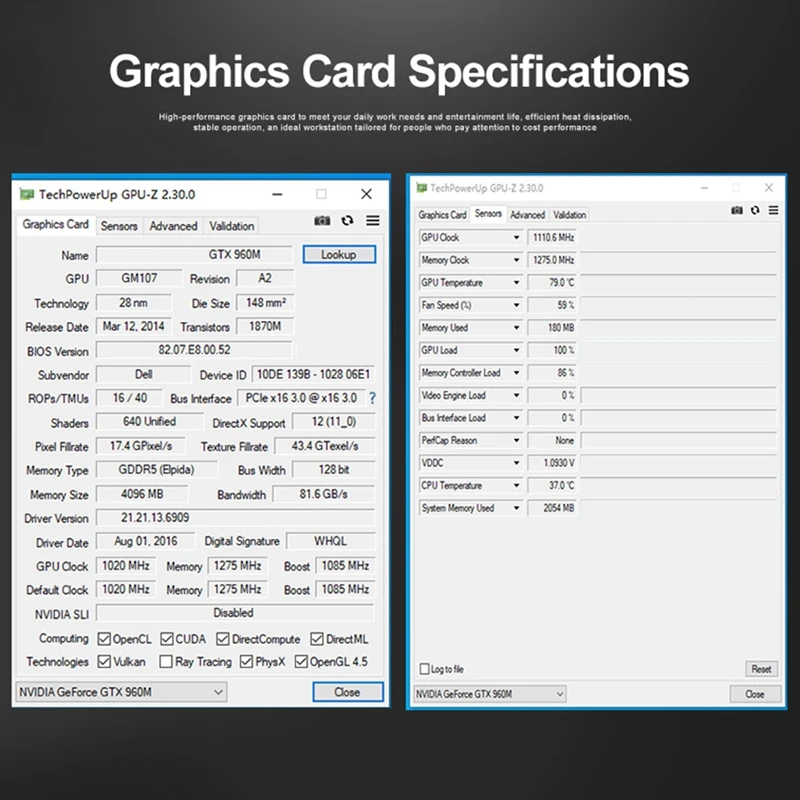
Task: Click the VDDC value 1.0930 V
Action: point(552,463)
